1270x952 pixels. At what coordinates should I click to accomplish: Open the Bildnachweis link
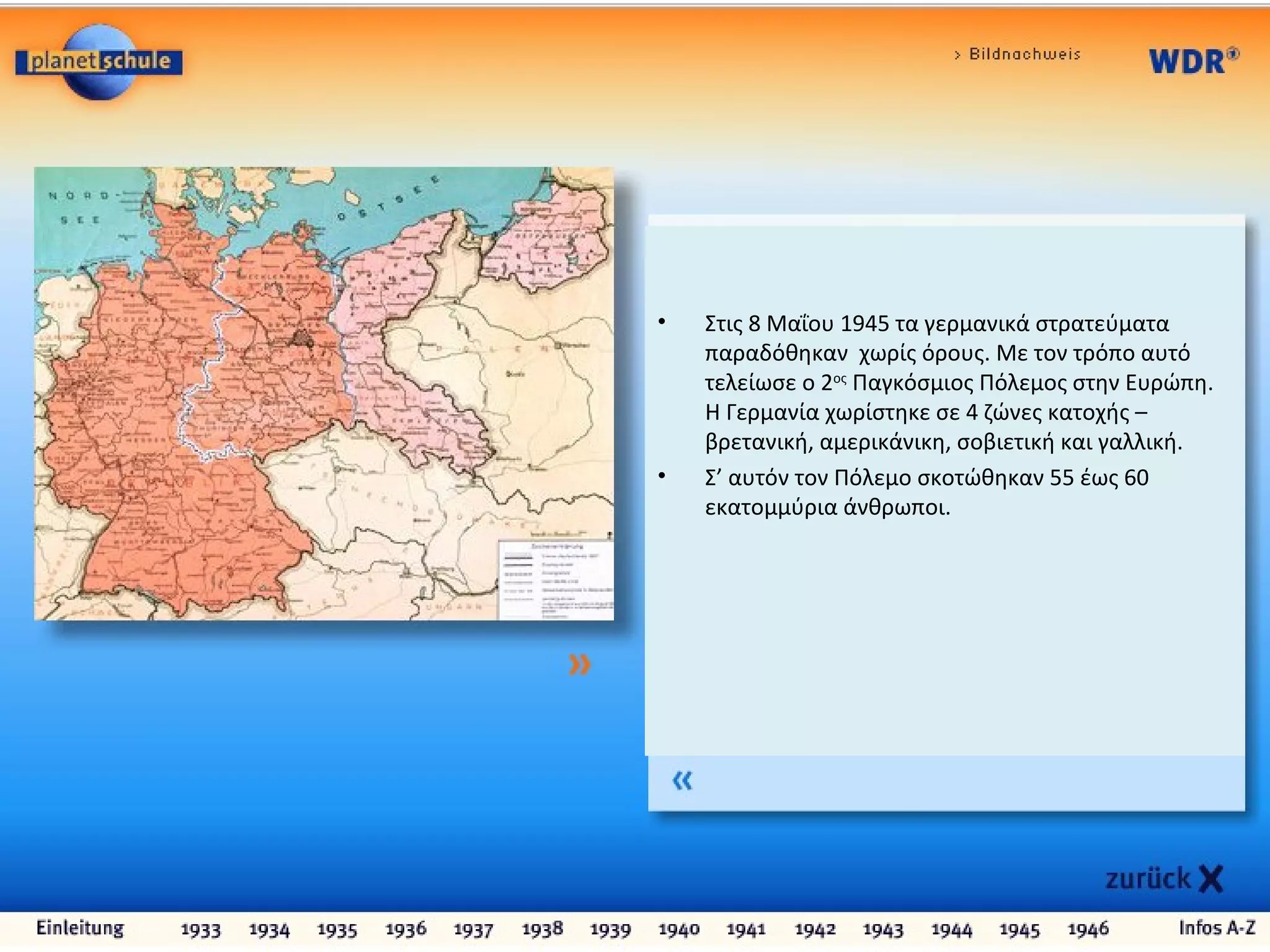[1023, 55]
